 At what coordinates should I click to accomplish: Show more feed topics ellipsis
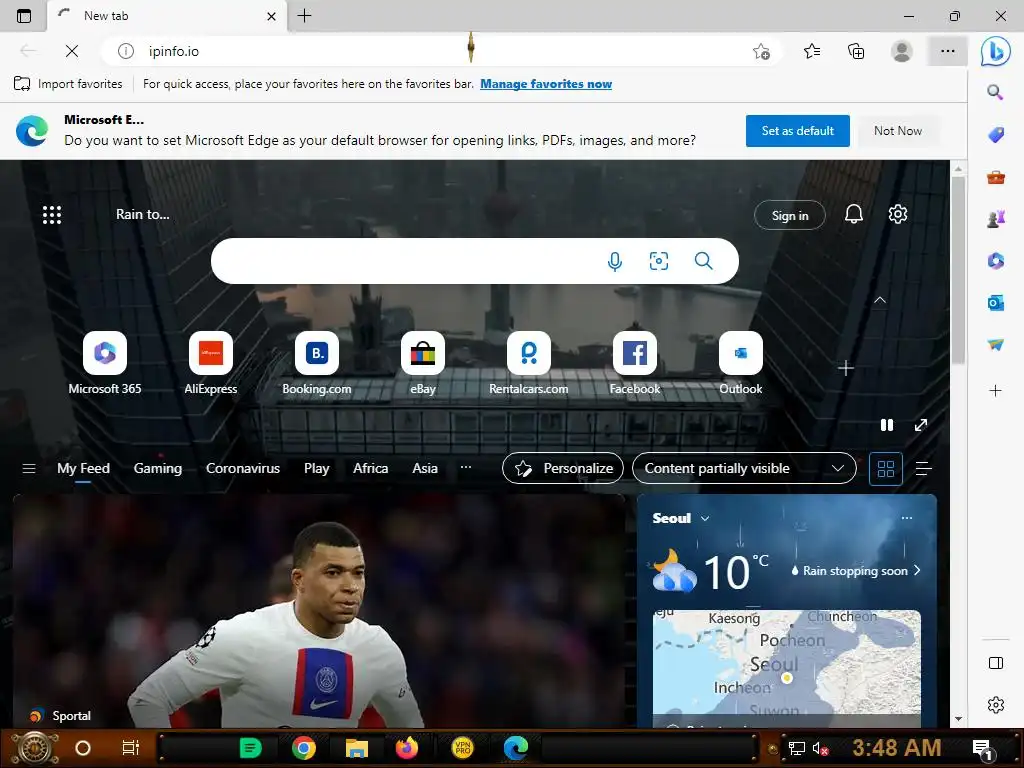coord(466,467)
